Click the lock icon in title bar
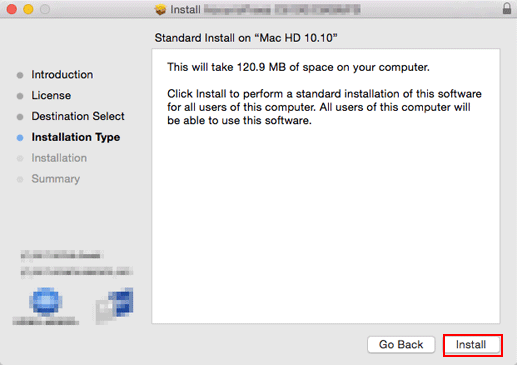This screenshot has height=365, width=517. [507, 8]
